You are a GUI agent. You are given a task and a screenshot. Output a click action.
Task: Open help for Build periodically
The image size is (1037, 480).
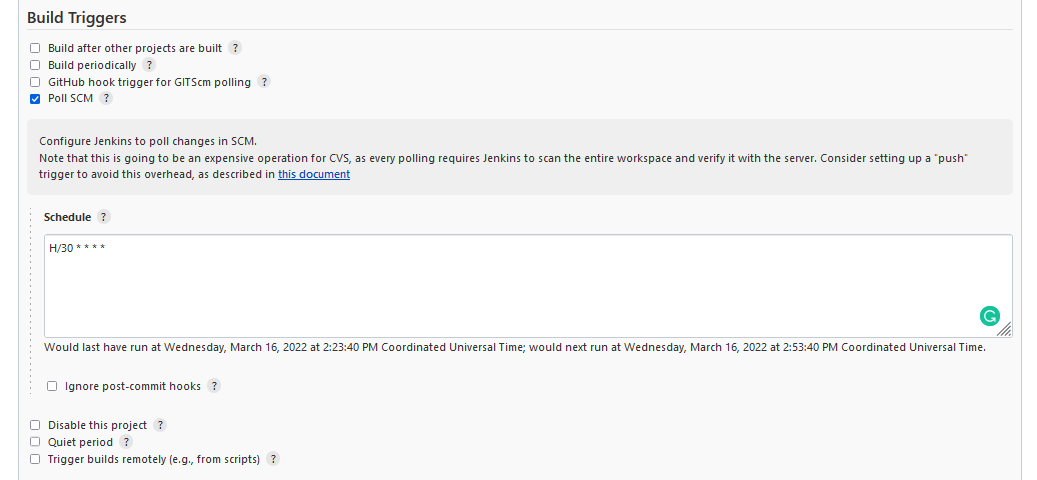click(149, 65)
